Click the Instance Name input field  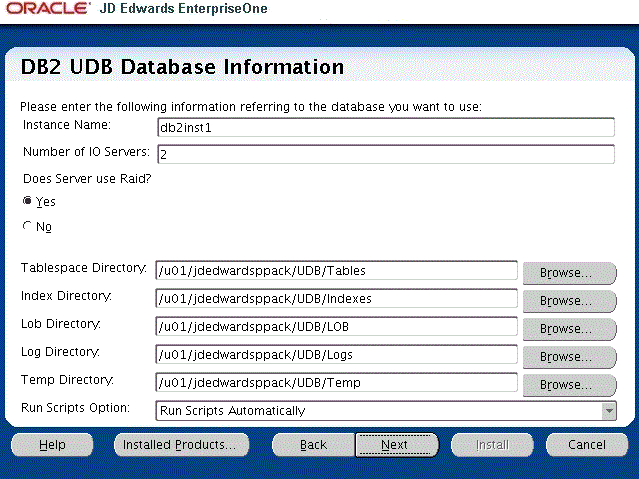386,128
